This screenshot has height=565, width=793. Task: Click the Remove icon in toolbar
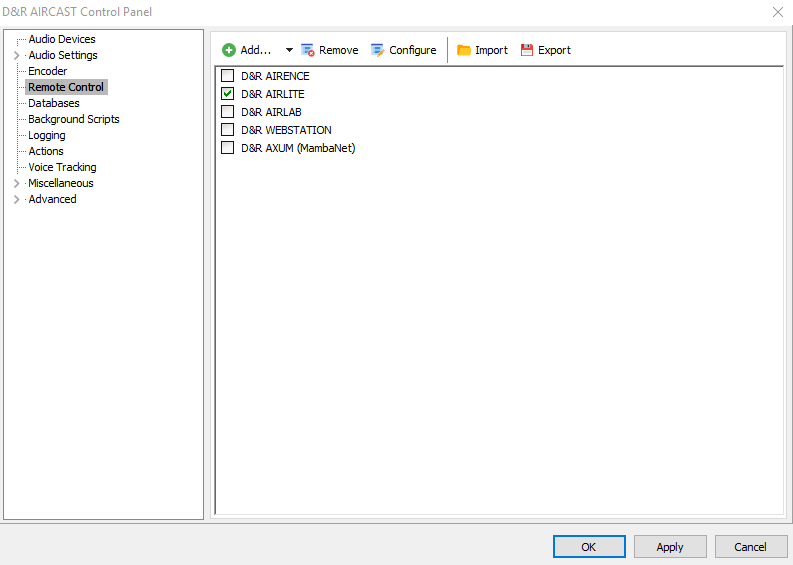[x=308, y=50]
